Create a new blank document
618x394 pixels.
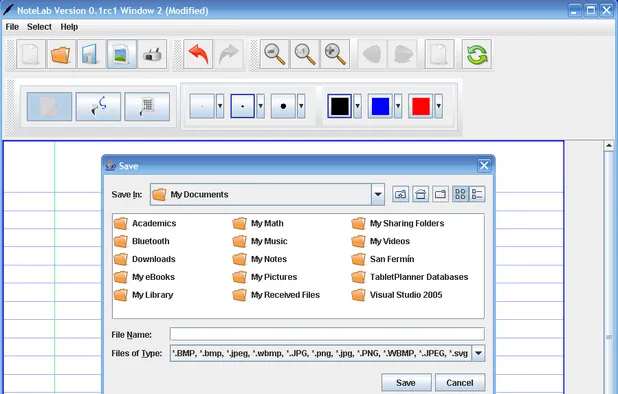tap(31, 54)
